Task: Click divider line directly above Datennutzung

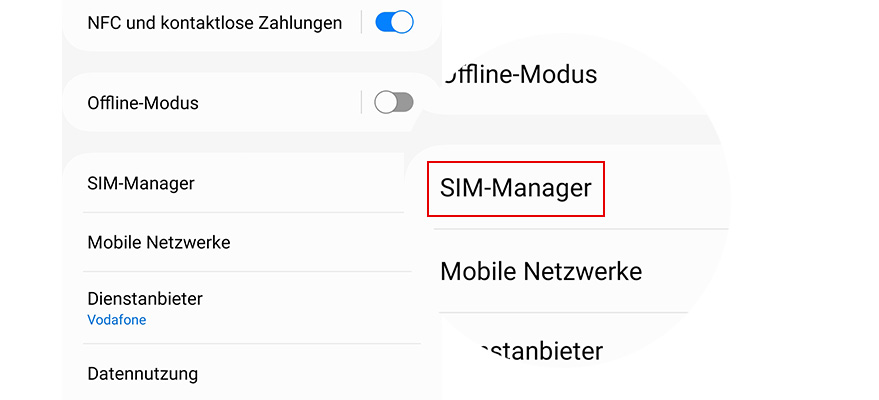Action: click(248, 344)
